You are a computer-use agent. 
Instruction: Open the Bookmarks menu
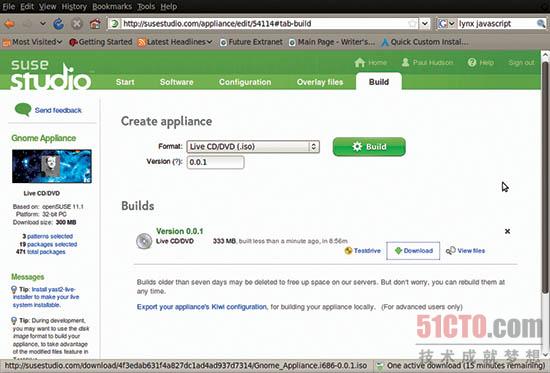112,6
